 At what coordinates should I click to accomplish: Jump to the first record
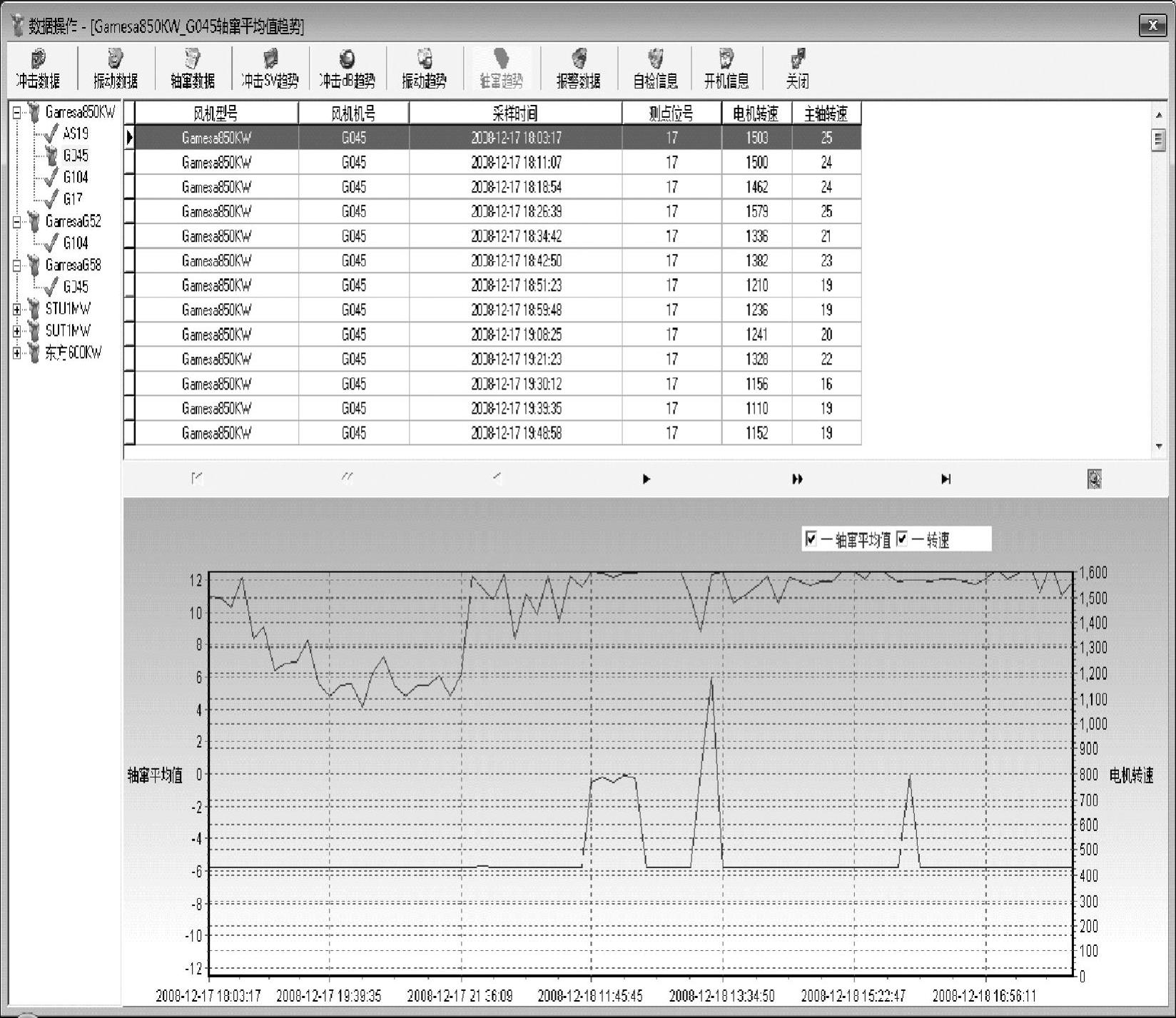coord(198,479)
